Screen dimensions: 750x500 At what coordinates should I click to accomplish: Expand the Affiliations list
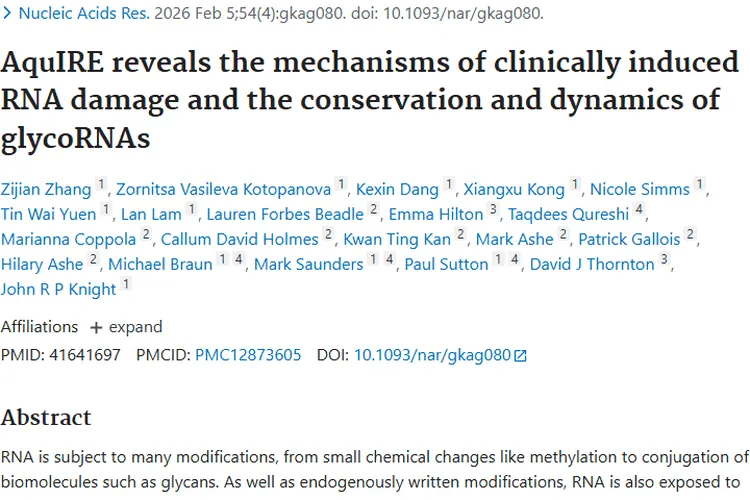click(x=126, y=327)
